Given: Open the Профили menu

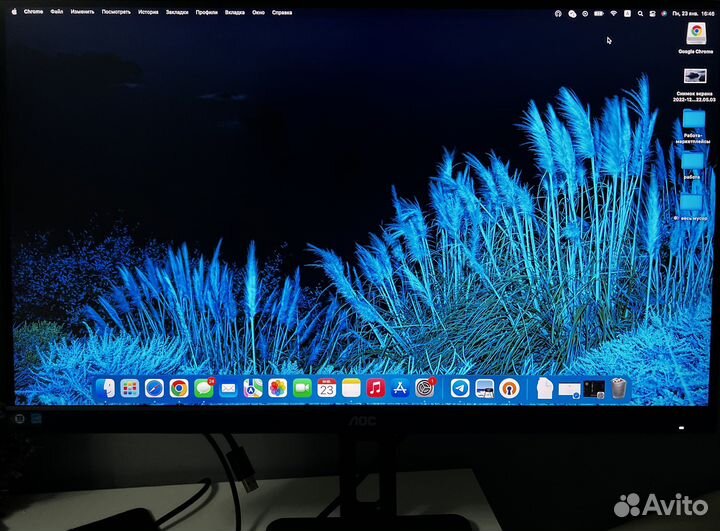Looking at the screenshot, I should [207, 12].
